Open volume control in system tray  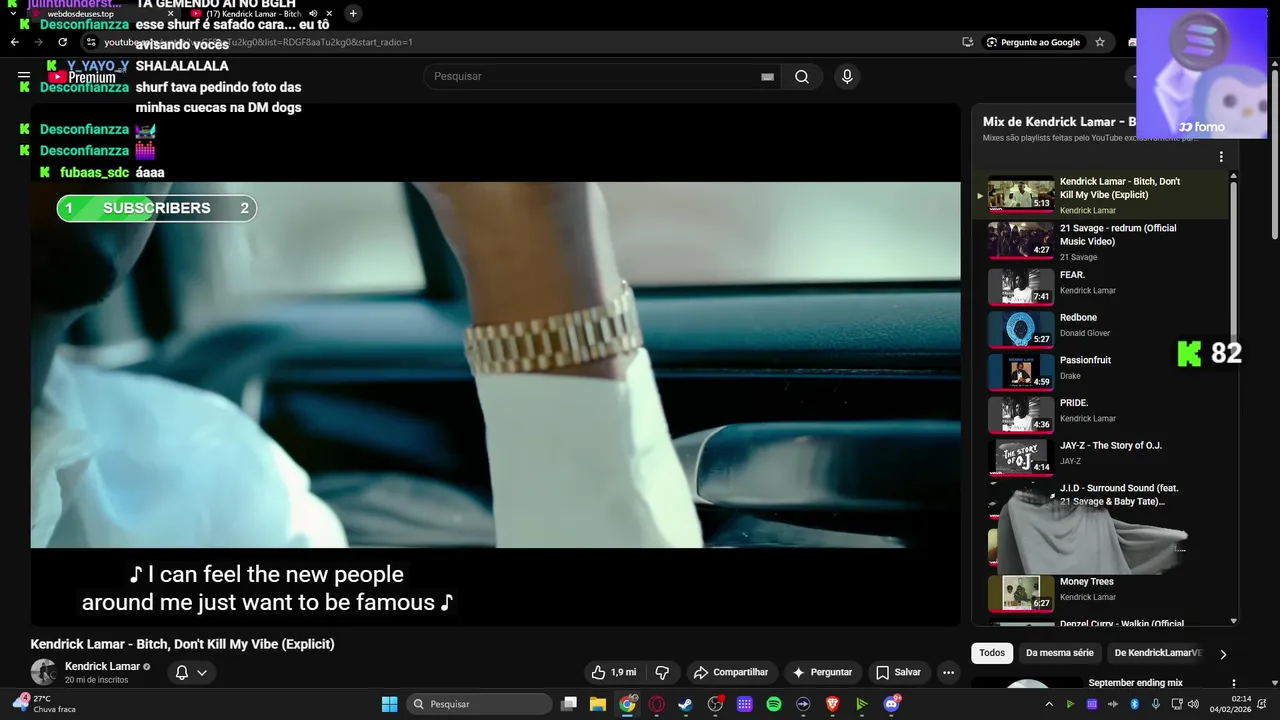point(1193,704)
